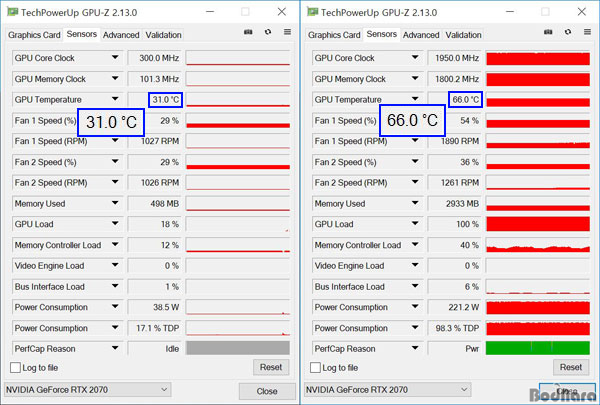Click the Memory Controller Load graph in right window

pyautogui.click(x=538, y=245)
